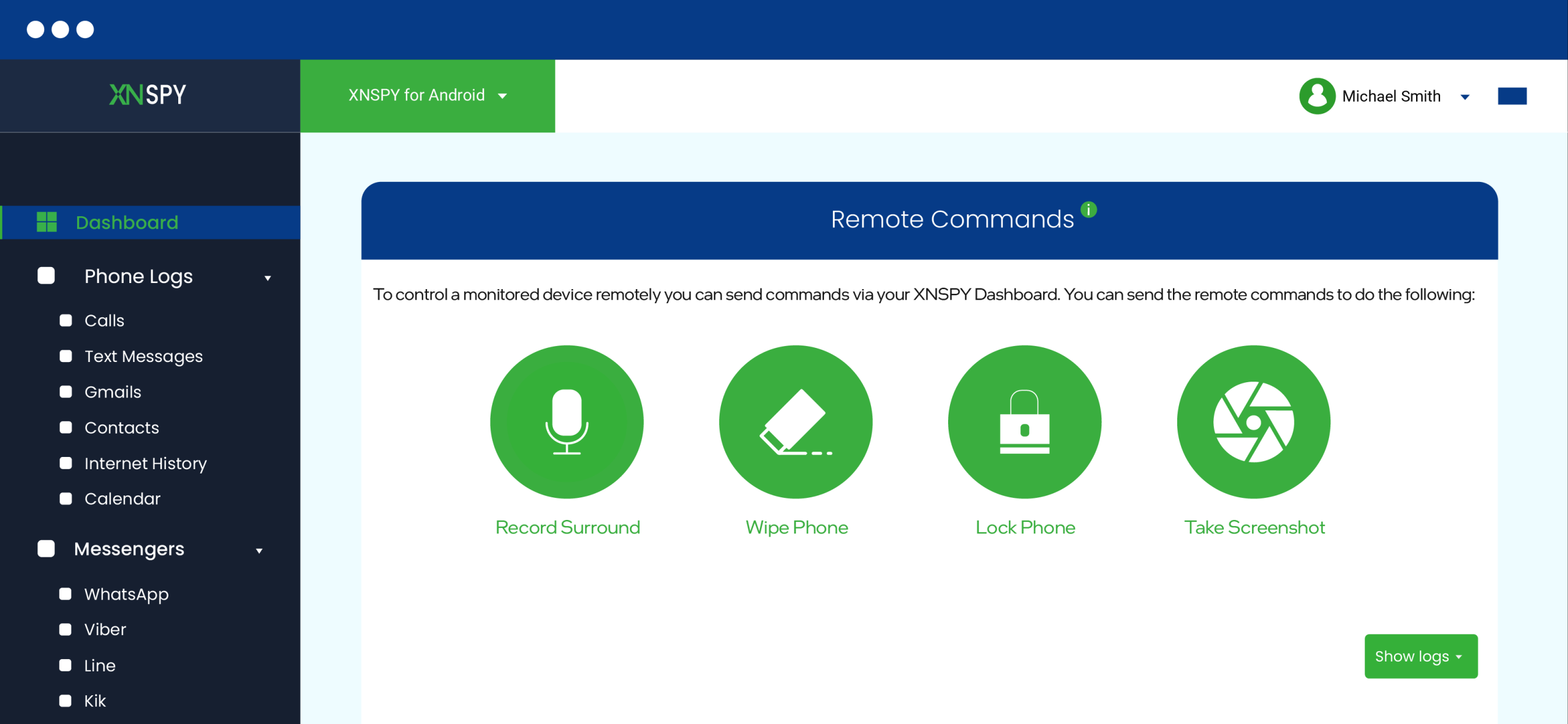Click the Lock Phone padlock icon
1568x724 pixels.
pyautogui.click(x=1024, y=421)
